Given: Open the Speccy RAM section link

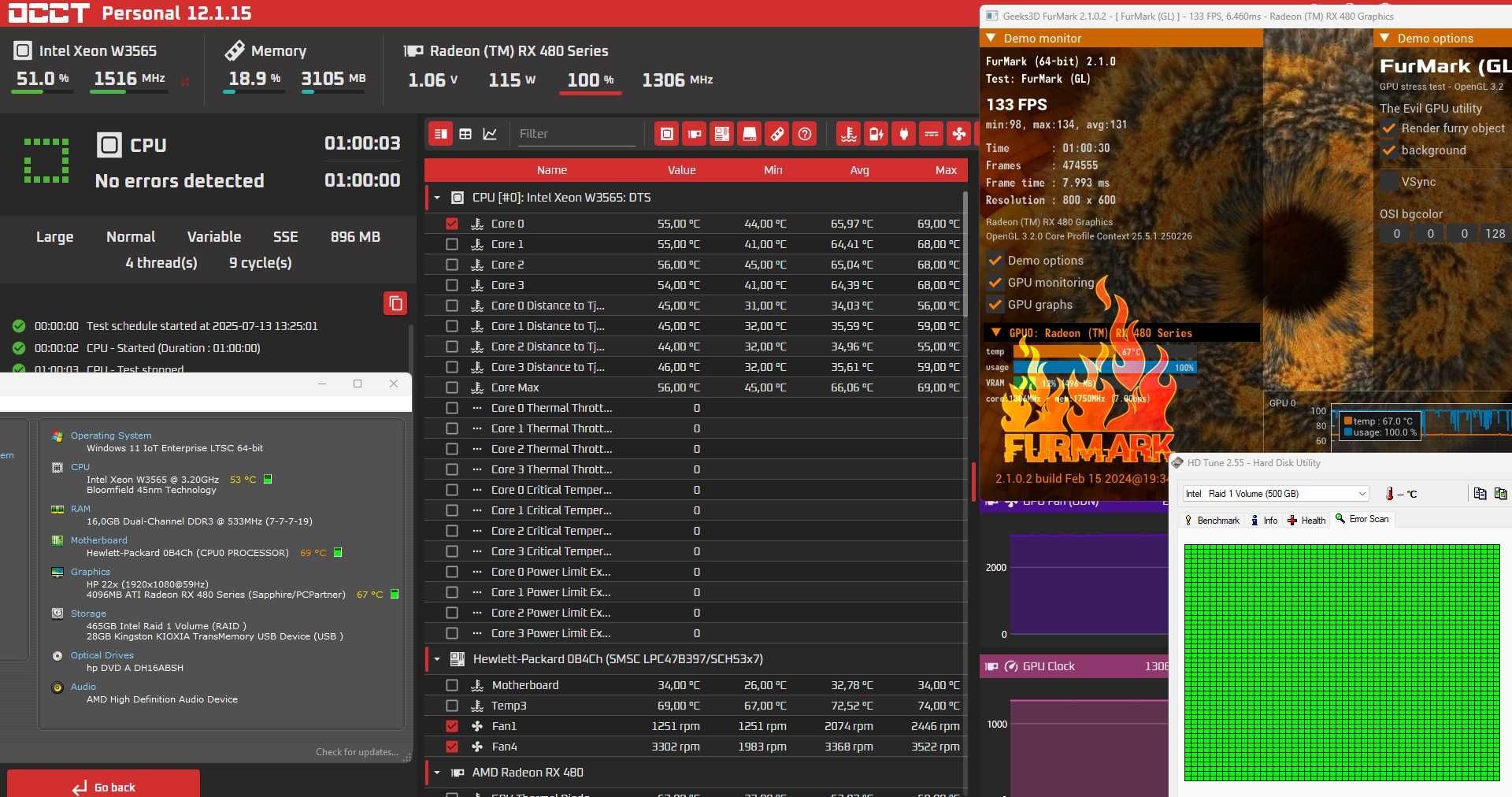Looking at the screenshot, I should (80, 509).
